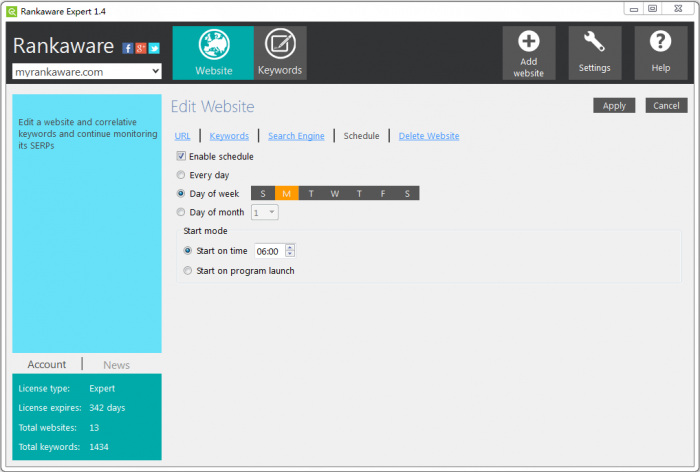Select the Every day radio option
This screenshot has height=472, width=700.
point(181,175)
